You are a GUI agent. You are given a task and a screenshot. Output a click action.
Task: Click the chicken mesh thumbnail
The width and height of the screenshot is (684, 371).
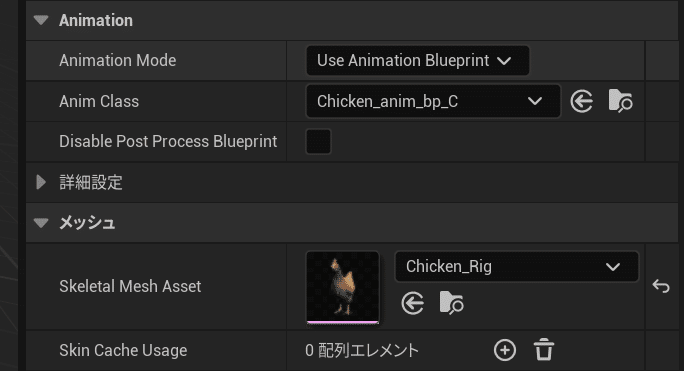tap(343, 287)
